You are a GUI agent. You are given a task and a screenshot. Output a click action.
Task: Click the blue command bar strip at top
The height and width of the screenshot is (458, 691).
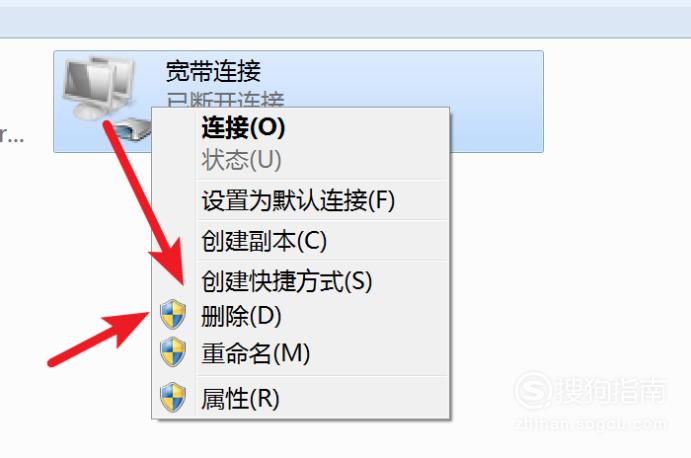346,22
